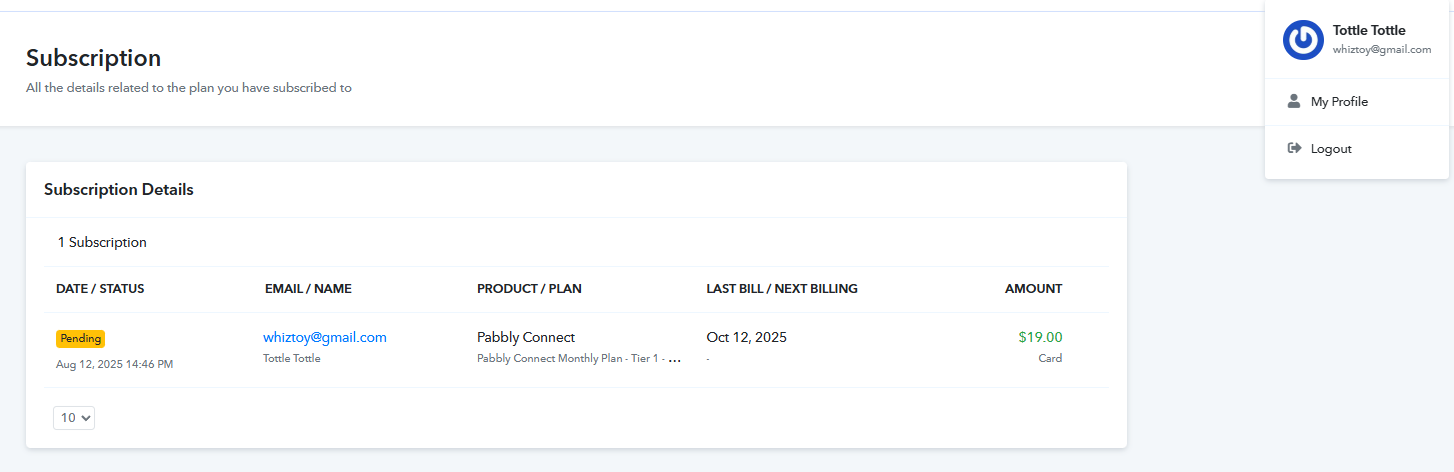Click the EMAIL / NAME column header
The height and width of the screenshot is (472, 1454).
308,289
